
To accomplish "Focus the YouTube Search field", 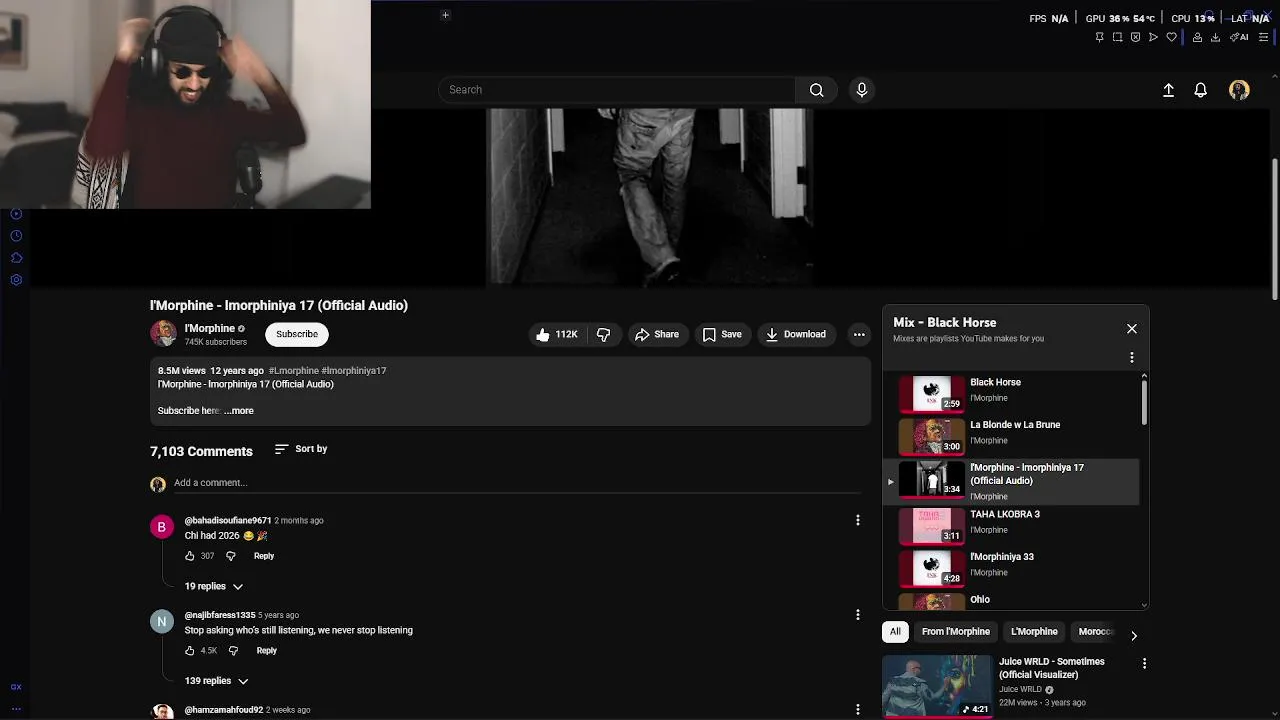I will click(x=617, y=90).
